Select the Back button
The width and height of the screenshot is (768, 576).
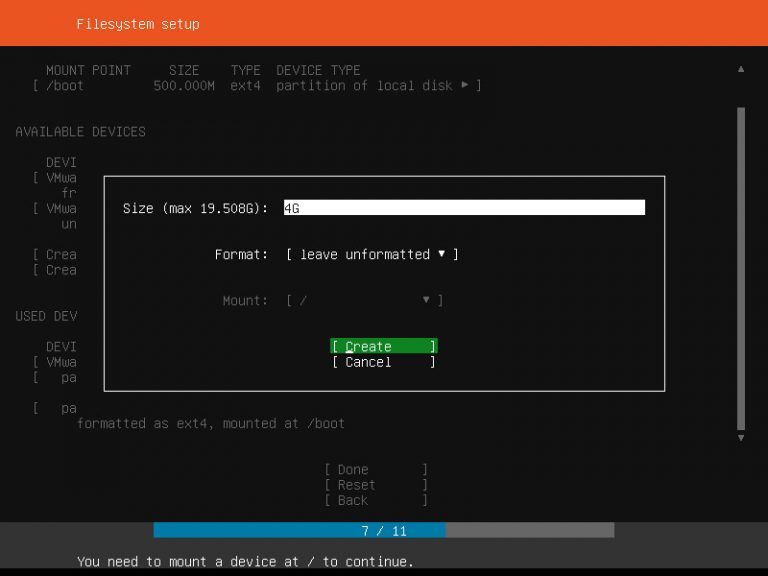click(376, 500)
